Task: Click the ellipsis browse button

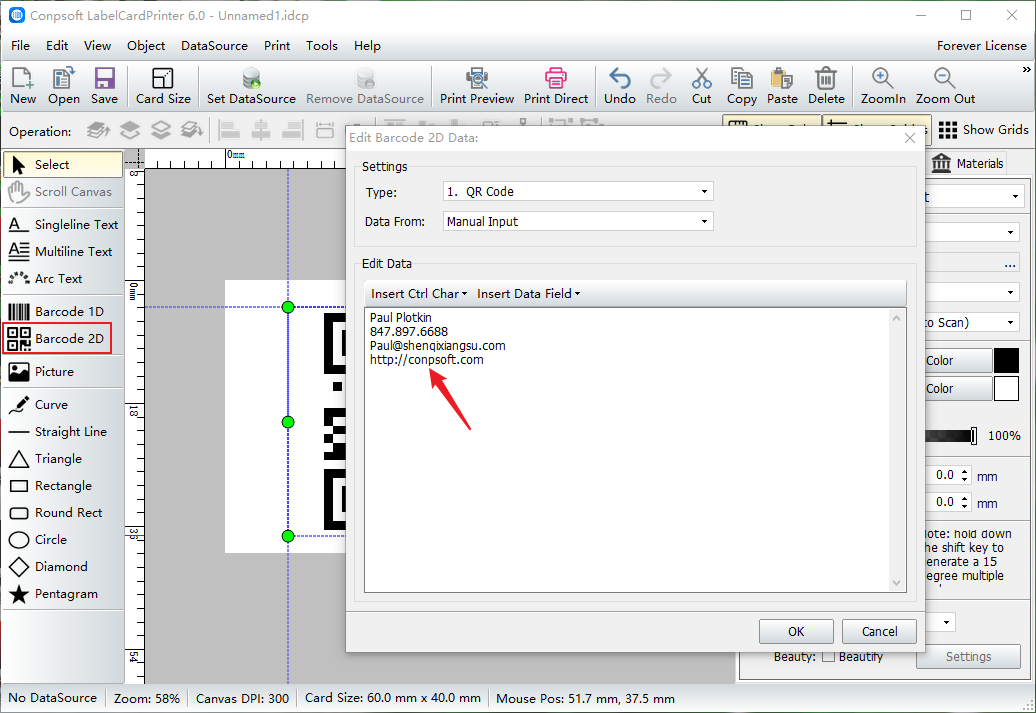Action: [1010, 264]
